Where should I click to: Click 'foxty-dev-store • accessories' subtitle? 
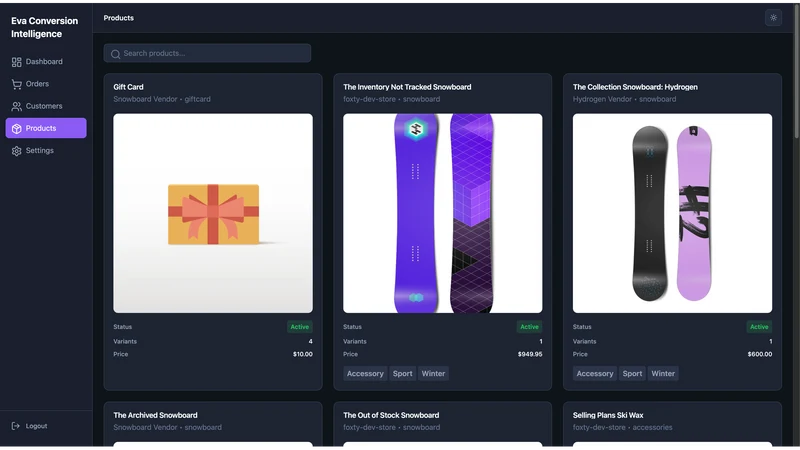click(x=622, y=428)
